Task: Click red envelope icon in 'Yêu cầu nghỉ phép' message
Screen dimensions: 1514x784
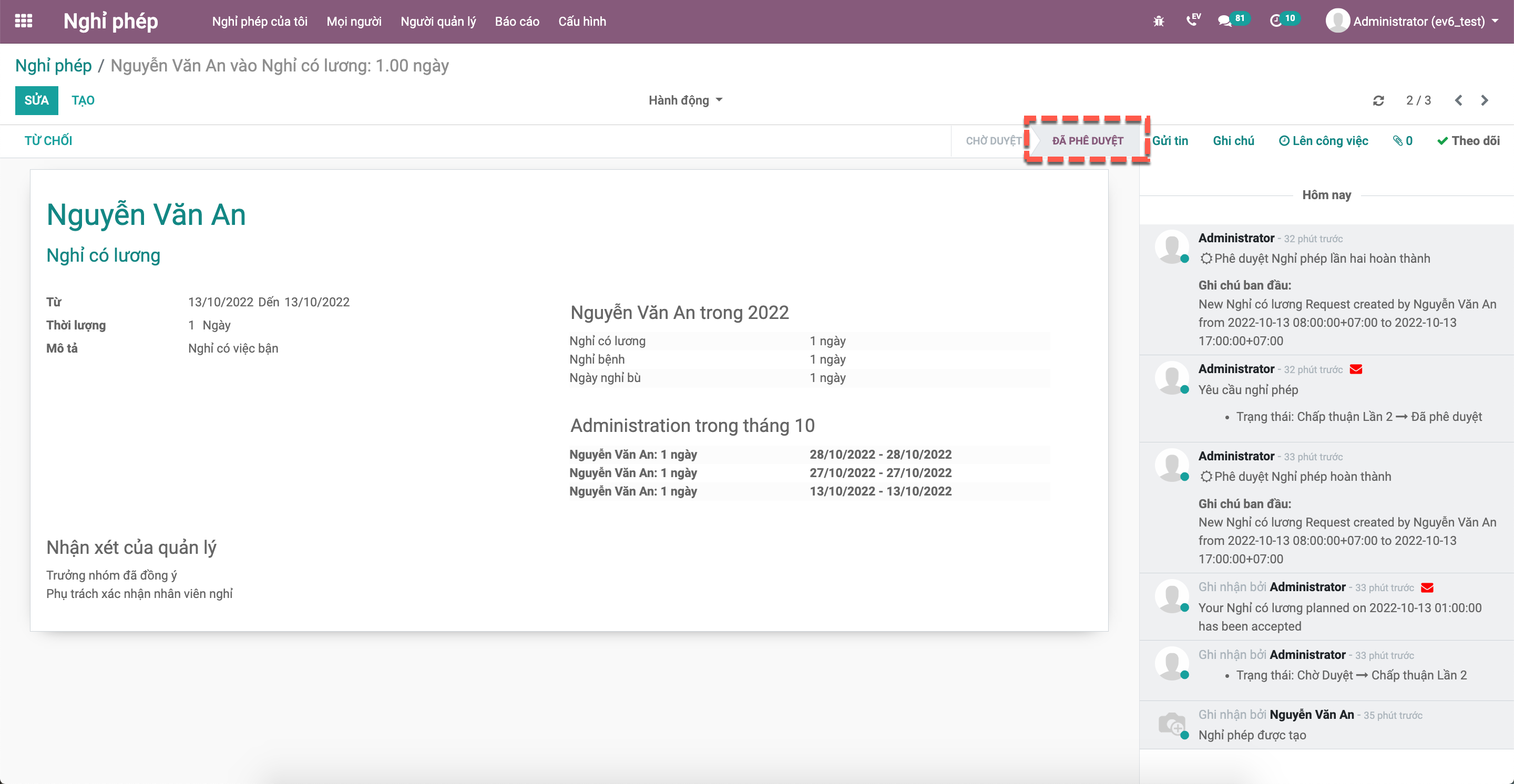Action: (1356, 369)
